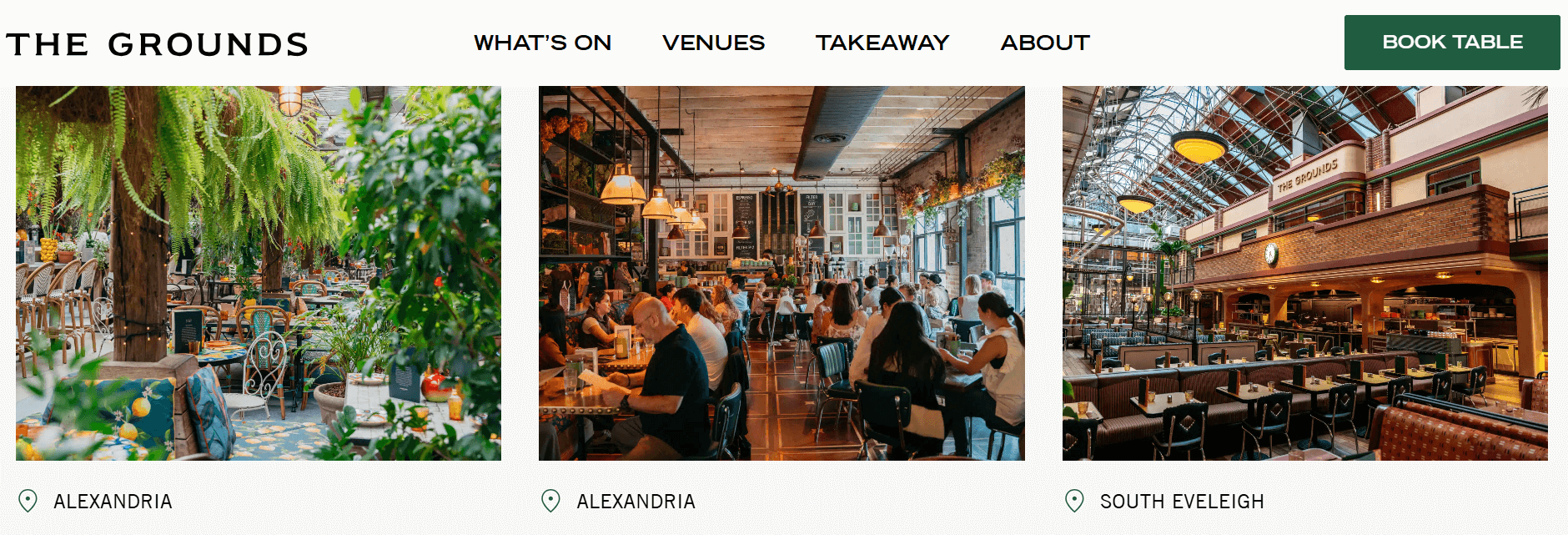Select the first Alexandria location label
This screenshot has width=1568, height=535.
[113, 502]
